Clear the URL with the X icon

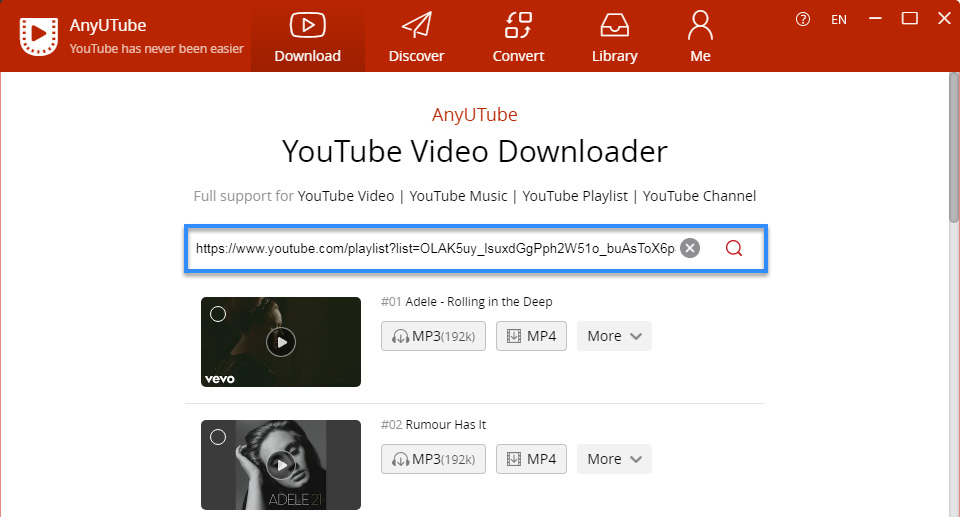click(690, 248)
